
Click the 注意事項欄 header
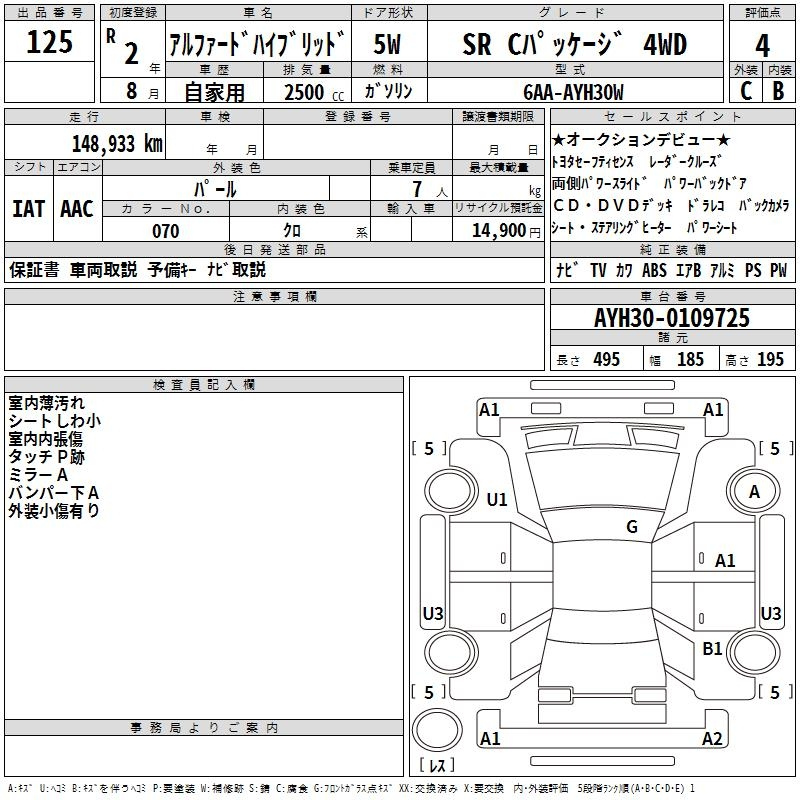pos(274,297)
